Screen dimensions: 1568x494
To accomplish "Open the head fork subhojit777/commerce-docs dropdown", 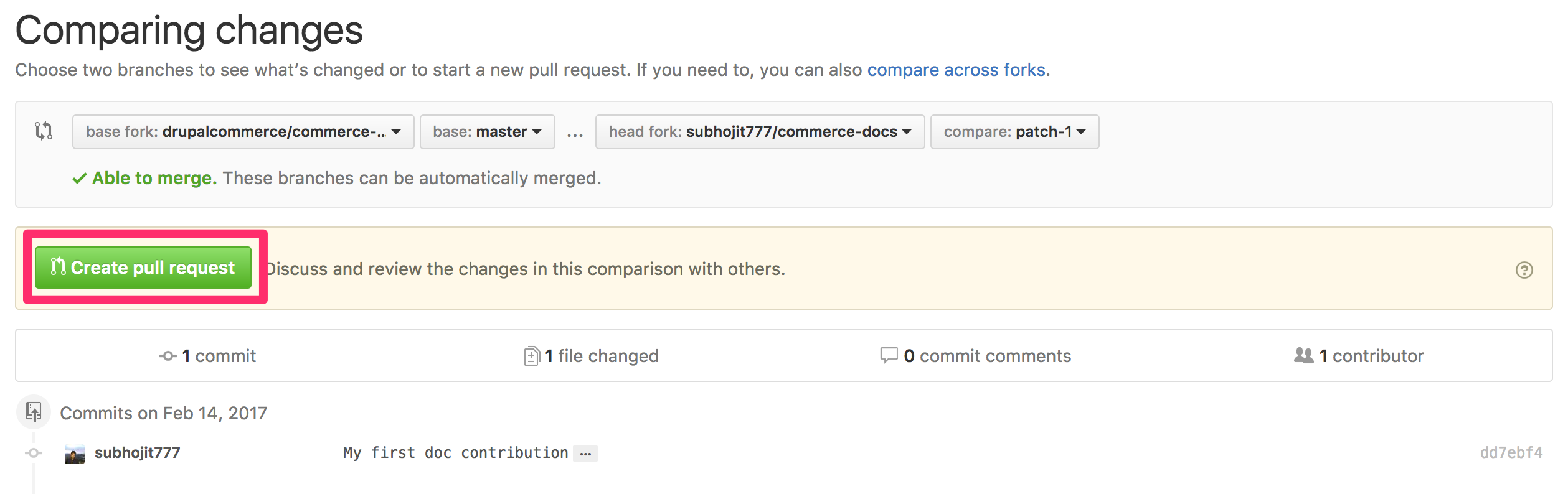I will tap(760, 132).
